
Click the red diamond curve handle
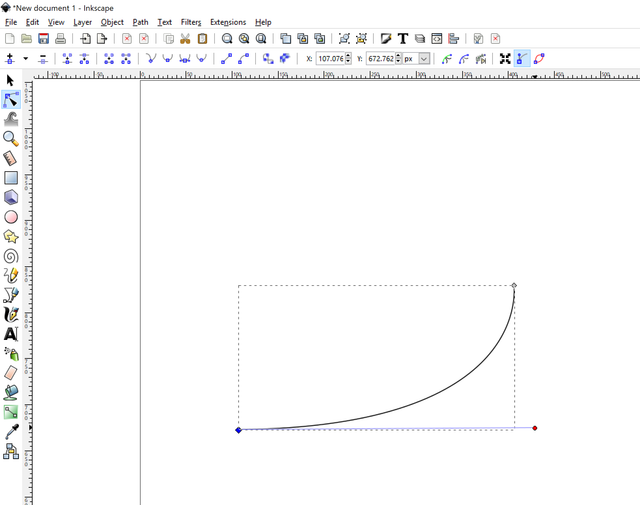pyautogui.click(x=535, y=428)
